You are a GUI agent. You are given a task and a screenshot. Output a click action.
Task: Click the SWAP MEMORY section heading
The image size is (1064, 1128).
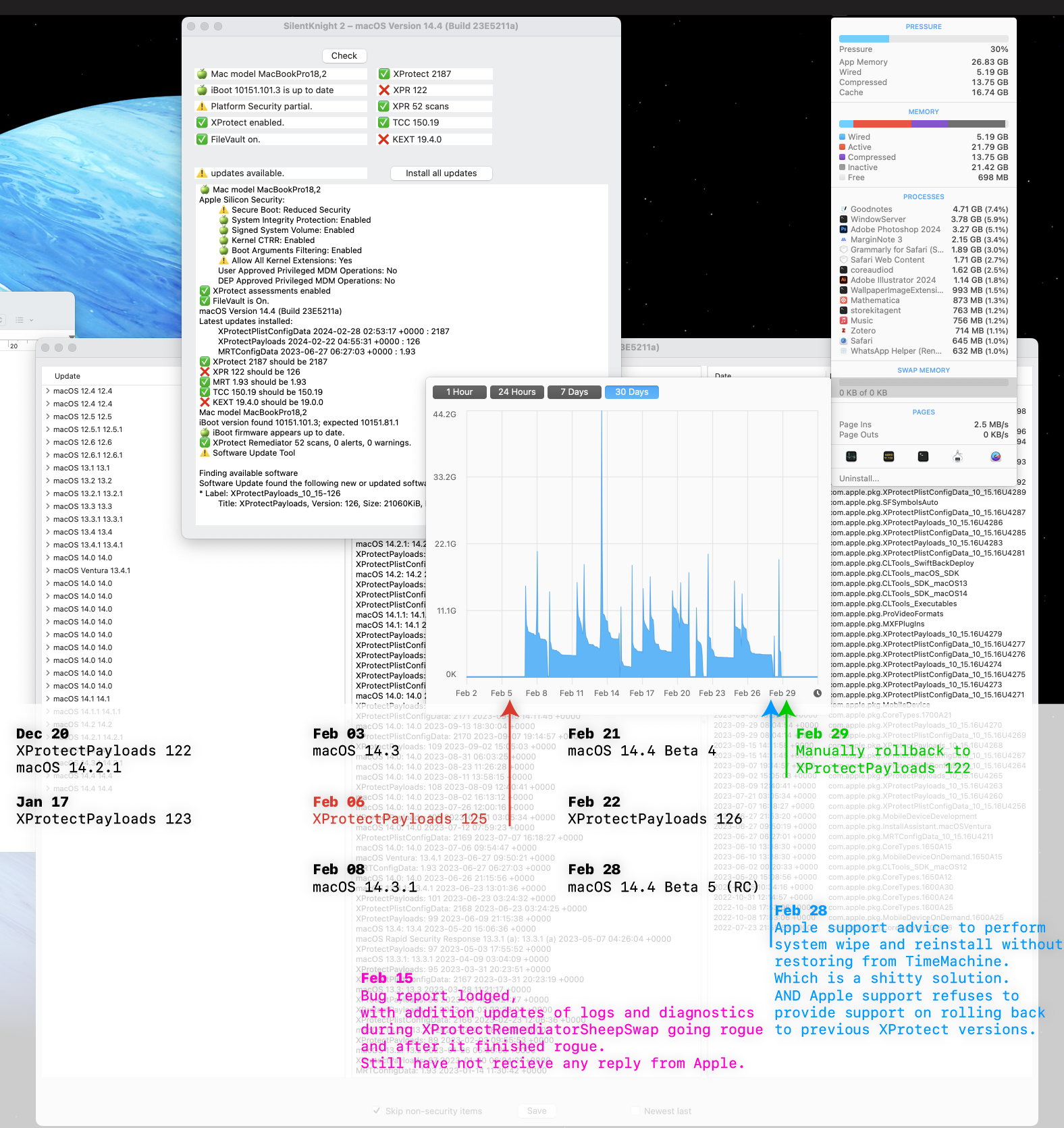tap(924, 371)
